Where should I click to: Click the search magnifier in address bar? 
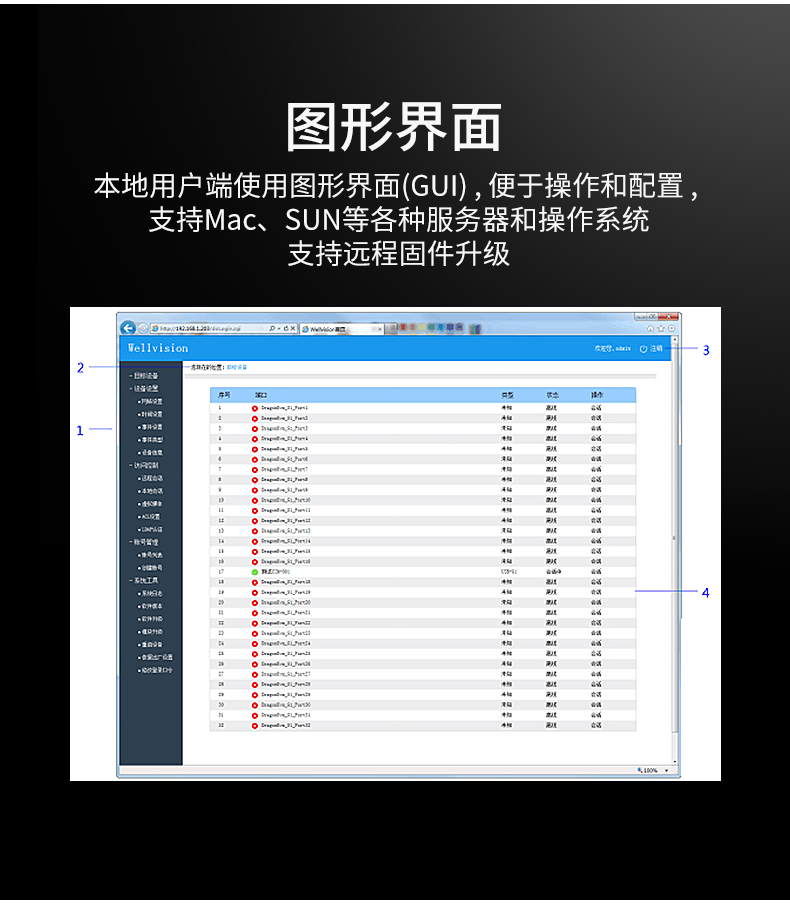tap(272, 329)
